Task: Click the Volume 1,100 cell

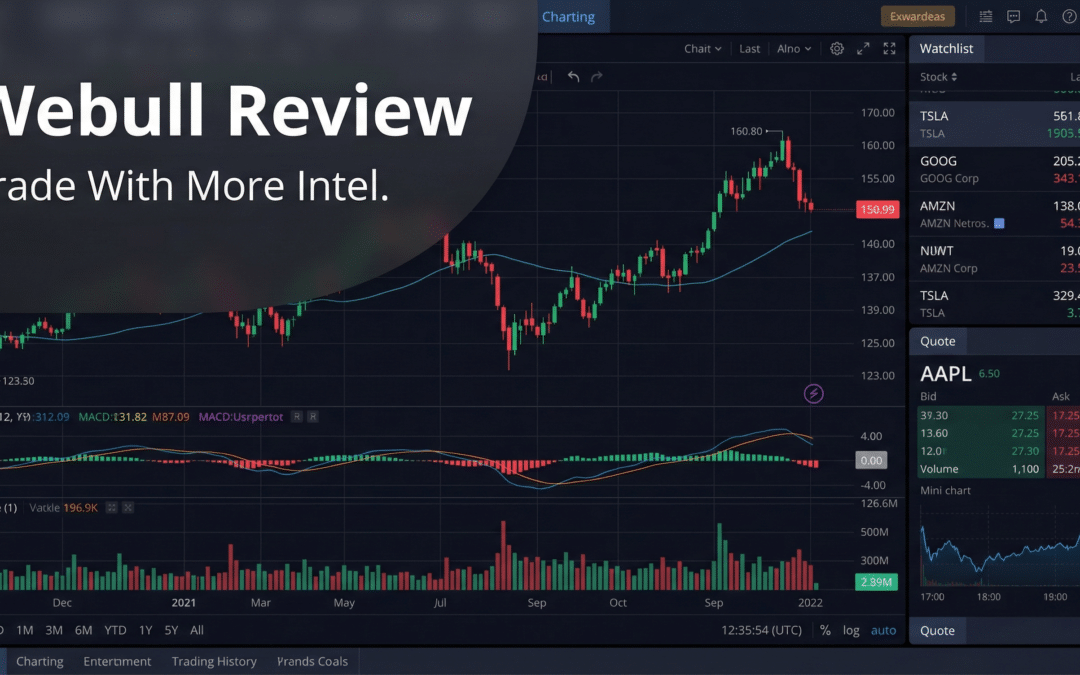Action: click(x=981, y=469)
